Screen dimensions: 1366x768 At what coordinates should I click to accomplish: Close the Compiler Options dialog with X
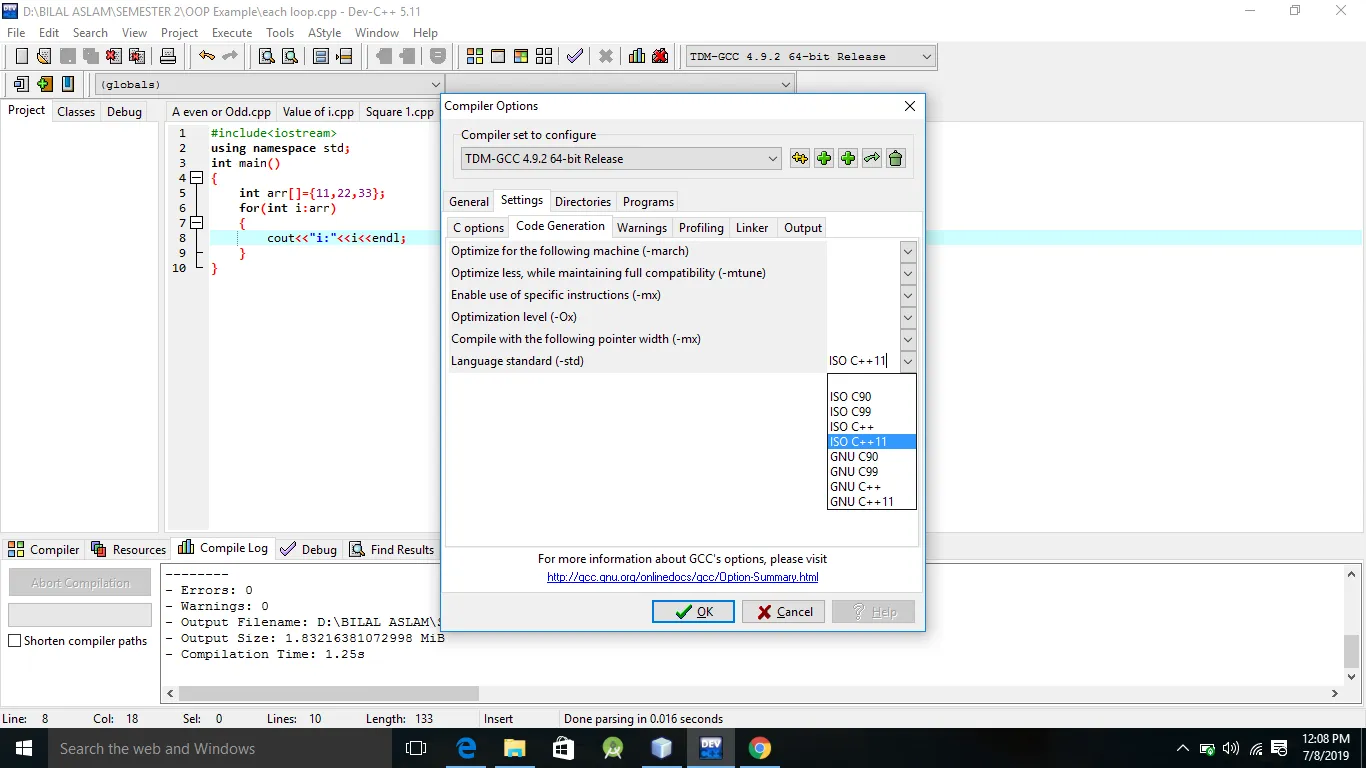[909, 106]
